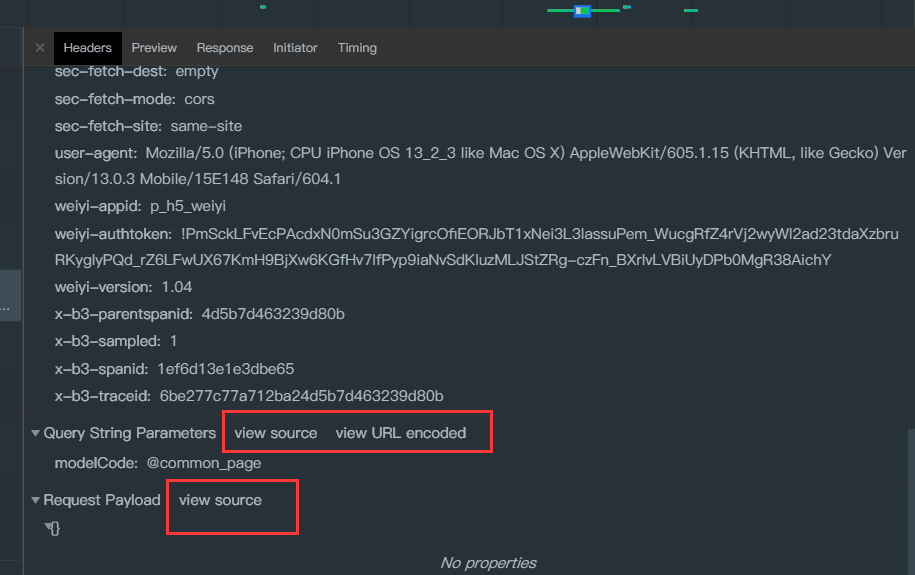Select the x-b3-sampled header

(x=116, y=341)
